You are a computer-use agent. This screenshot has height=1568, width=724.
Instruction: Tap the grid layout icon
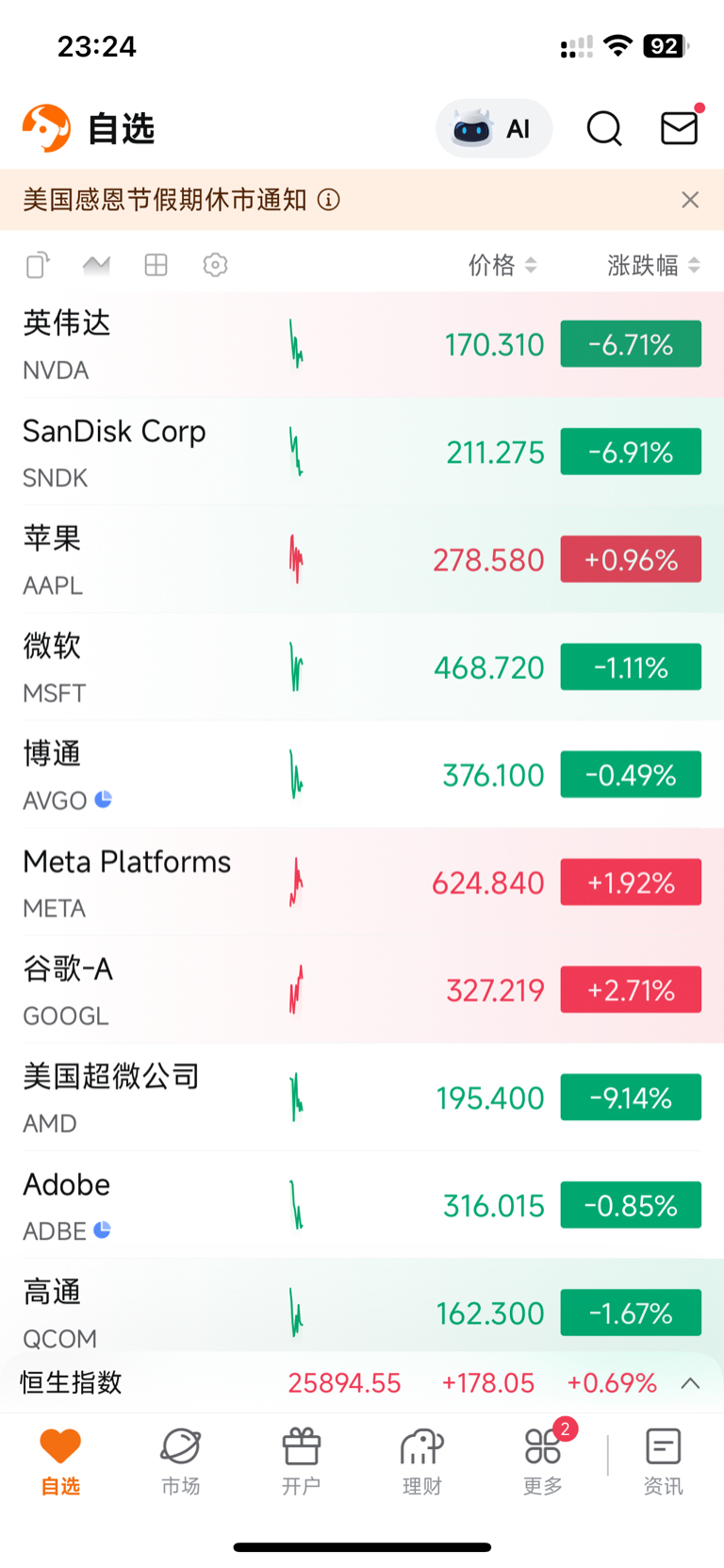[156, 265]
